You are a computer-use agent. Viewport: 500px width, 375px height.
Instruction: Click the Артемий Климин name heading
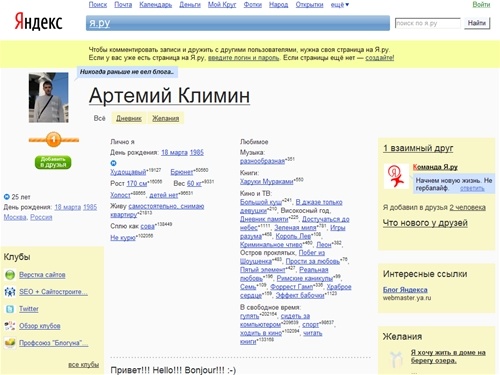[169, 96]
